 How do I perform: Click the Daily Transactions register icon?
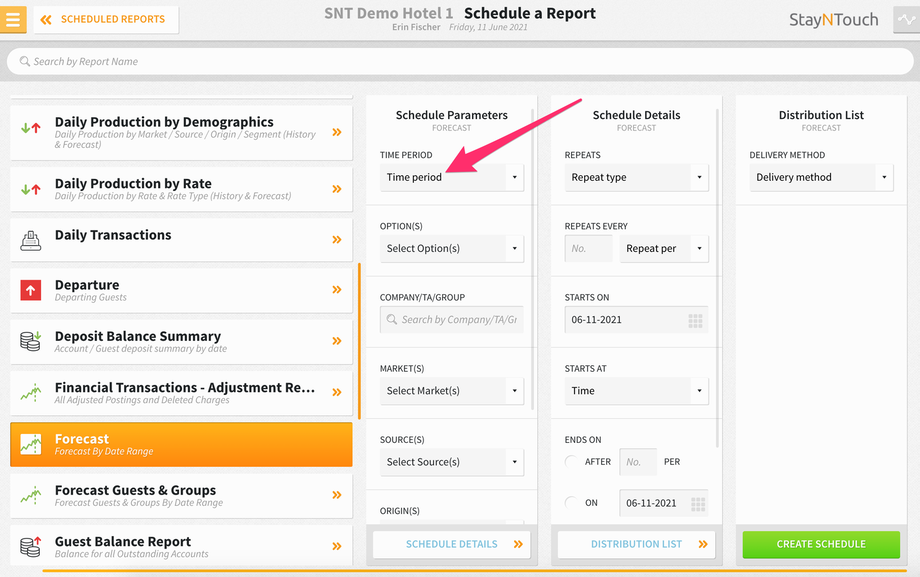(31, 240)
